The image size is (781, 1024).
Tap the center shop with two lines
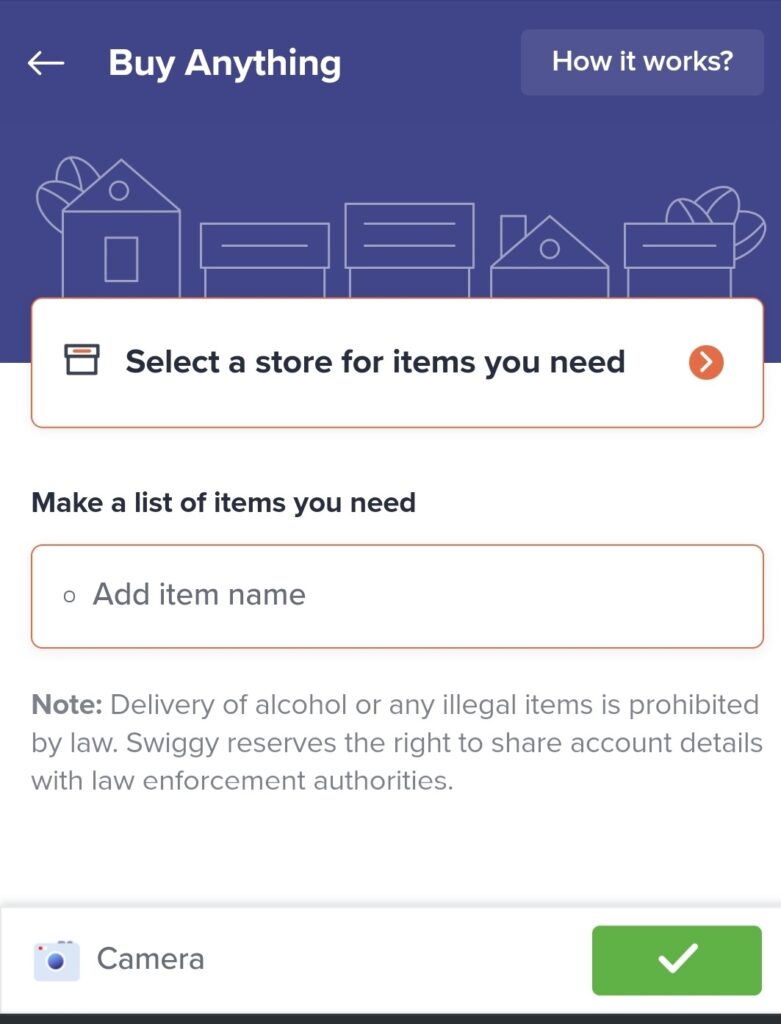click(x=409, y=250)
